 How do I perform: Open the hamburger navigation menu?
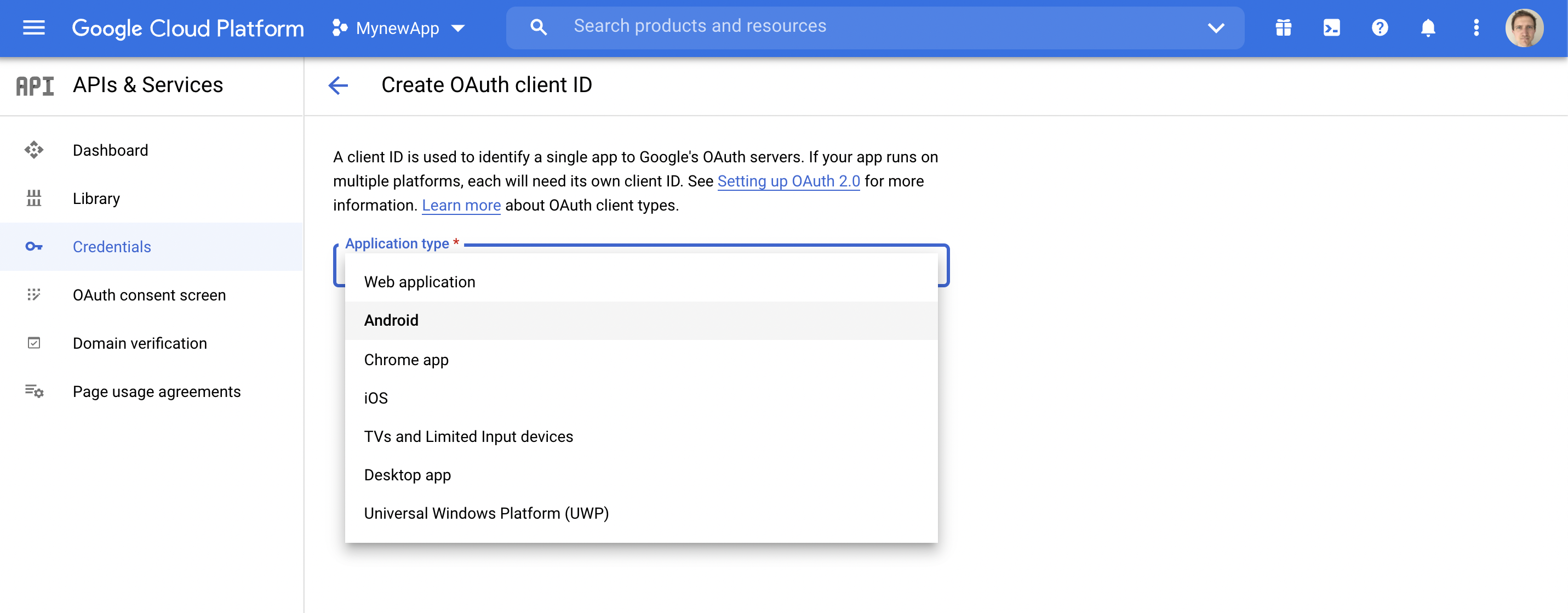(x=33, y=28)
